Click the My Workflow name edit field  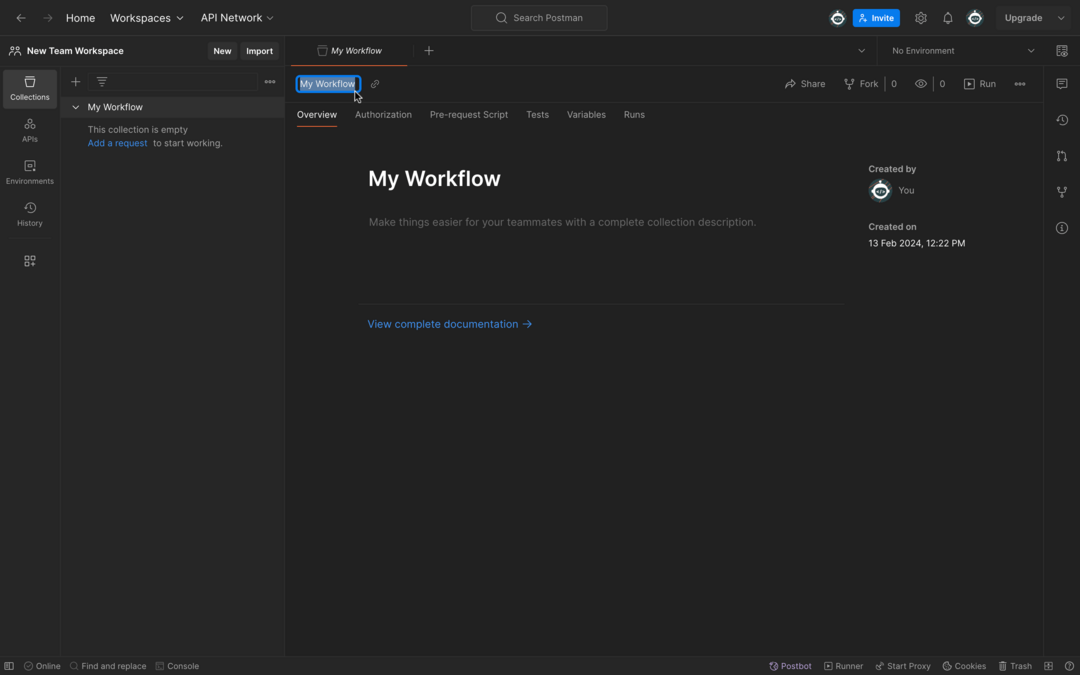click(x=328, y=84)
